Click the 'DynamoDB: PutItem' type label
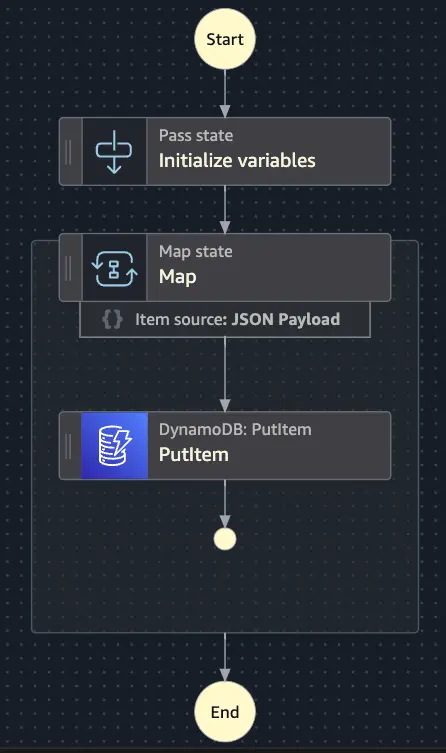Screen dimensions: 446x753 pyautogui.click(x=235, y=429)
